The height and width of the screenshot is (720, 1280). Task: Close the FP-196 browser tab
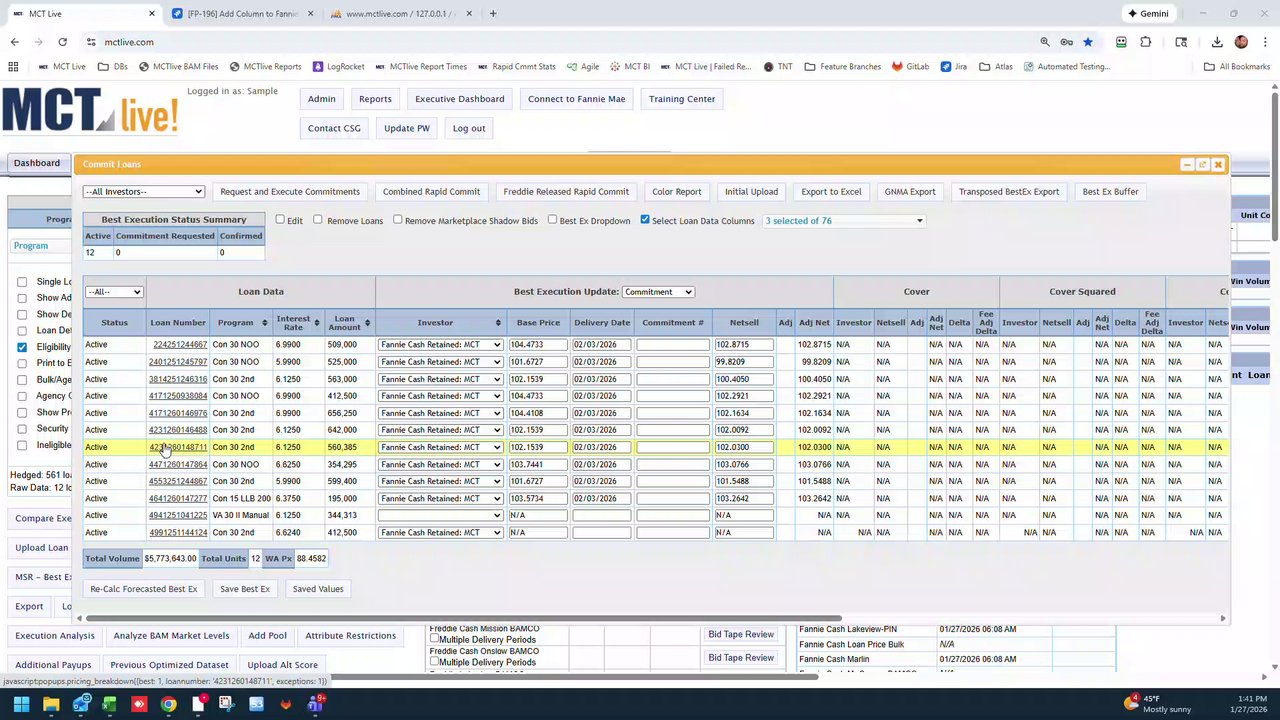311,14
